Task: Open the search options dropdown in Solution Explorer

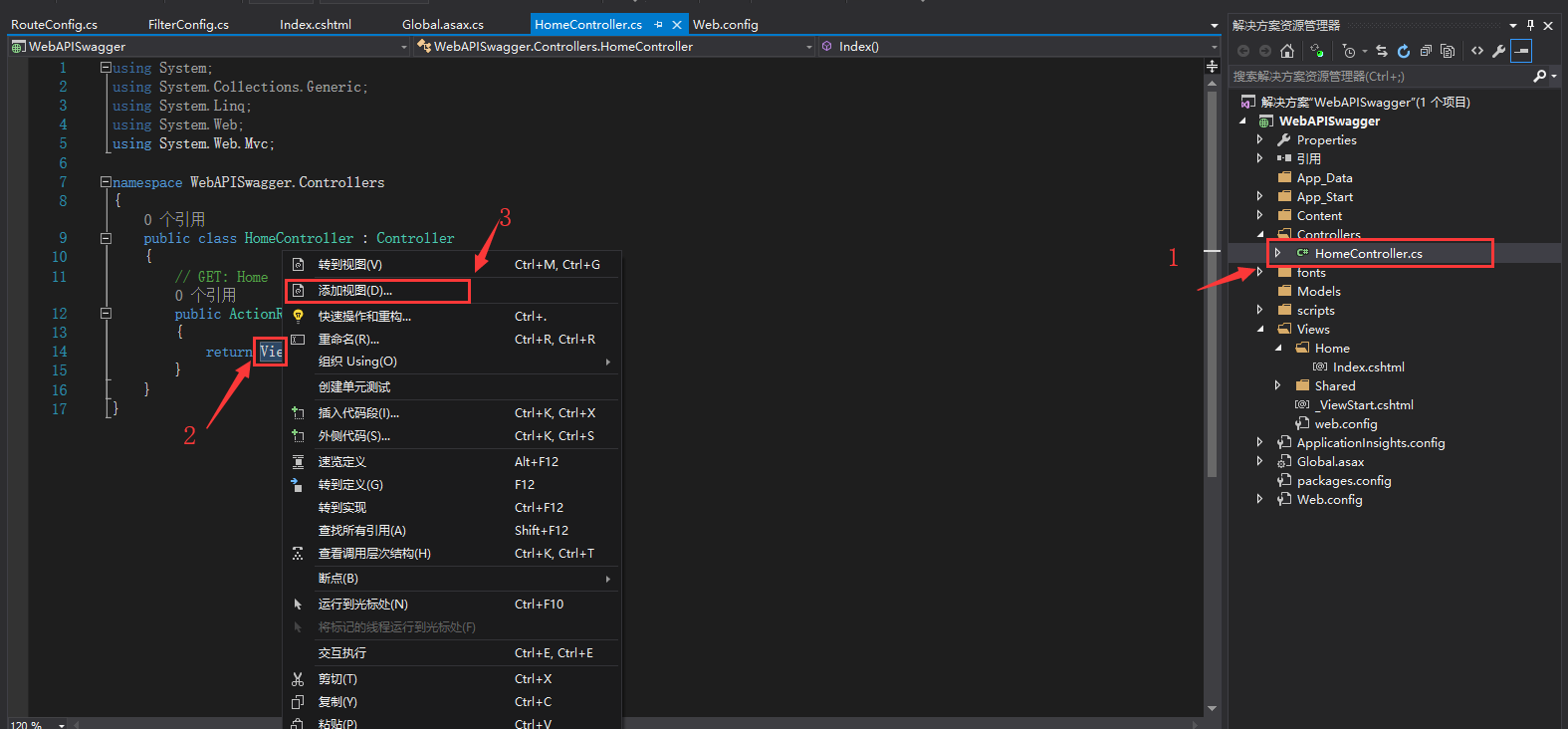Action: 1554,76
